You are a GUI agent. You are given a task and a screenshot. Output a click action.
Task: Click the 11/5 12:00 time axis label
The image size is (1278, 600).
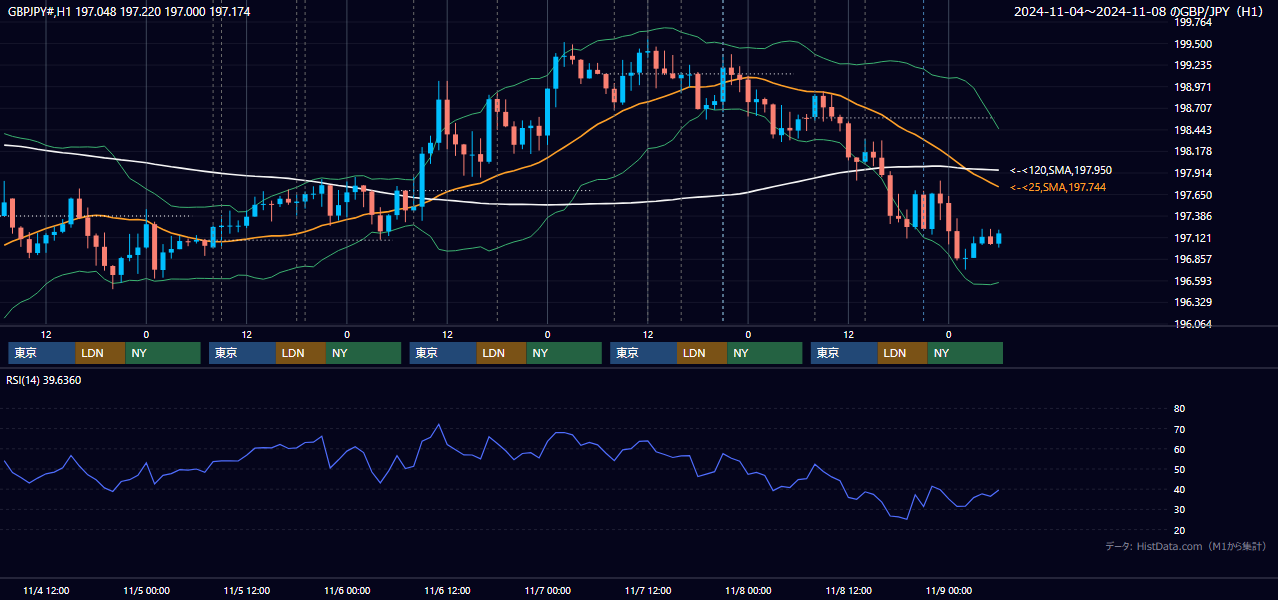tap(246, 590)
